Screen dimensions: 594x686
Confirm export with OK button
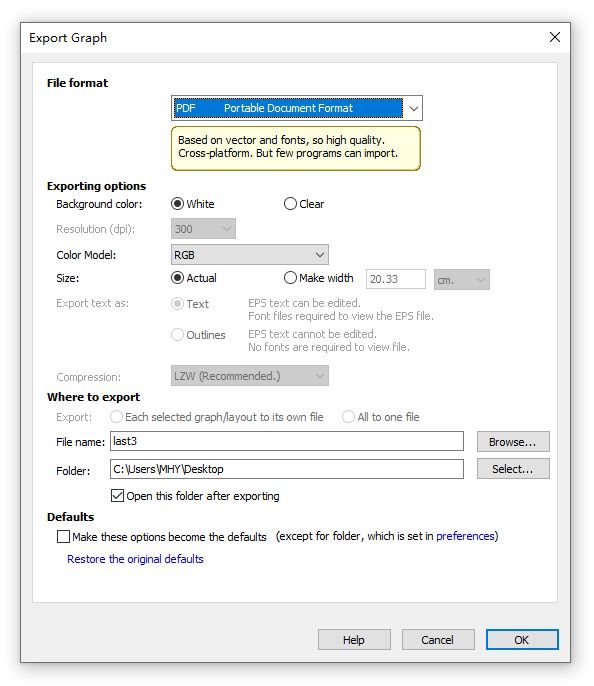click(522, 640)
